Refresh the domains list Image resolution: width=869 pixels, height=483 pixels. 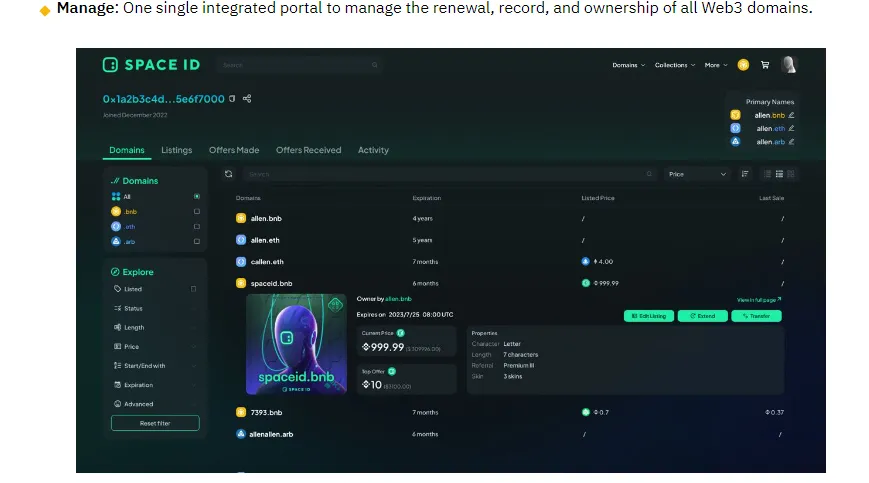click(x=228, y=174)
